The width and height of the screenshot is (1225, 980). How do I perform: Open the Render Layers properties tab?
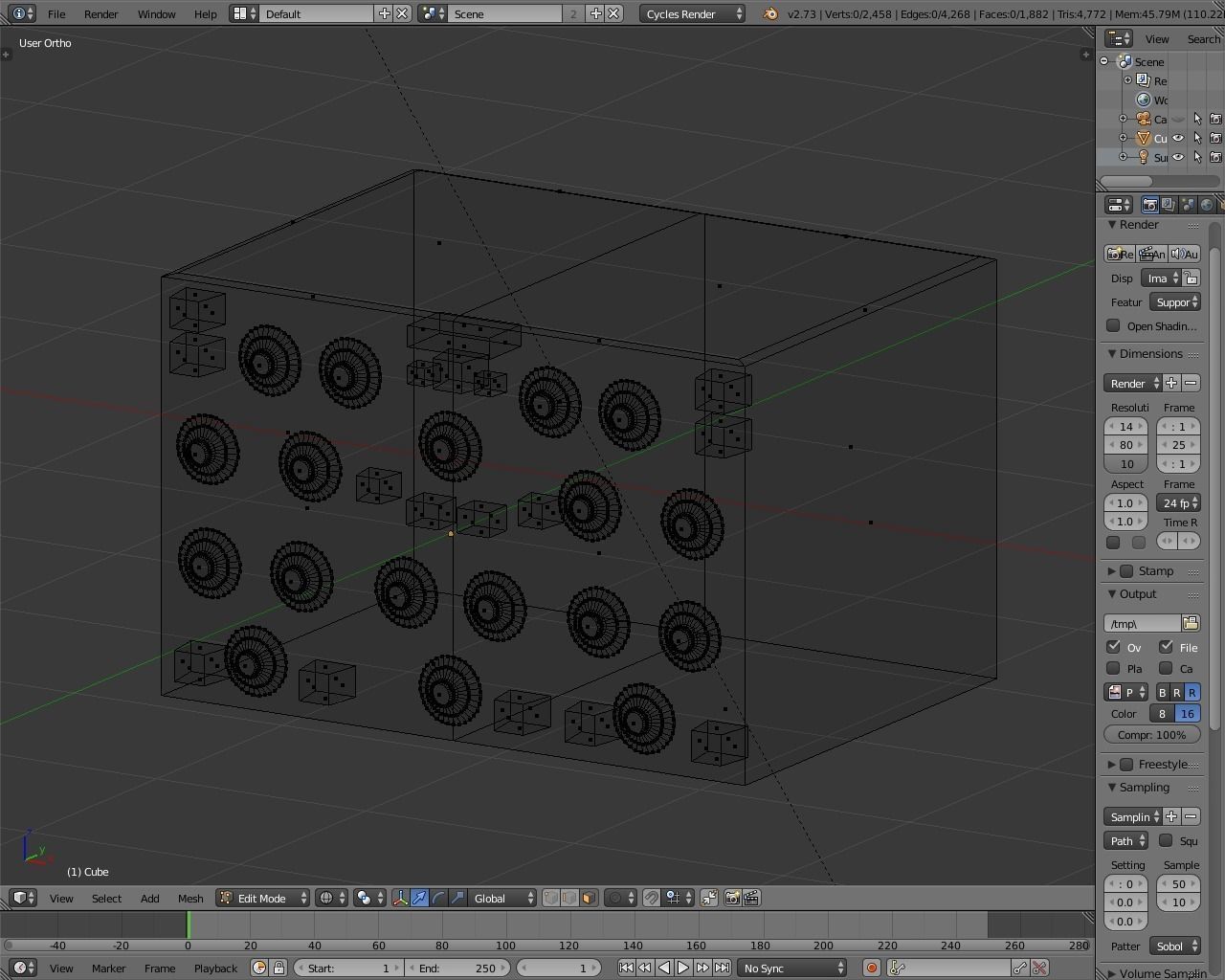[1169, 205]
